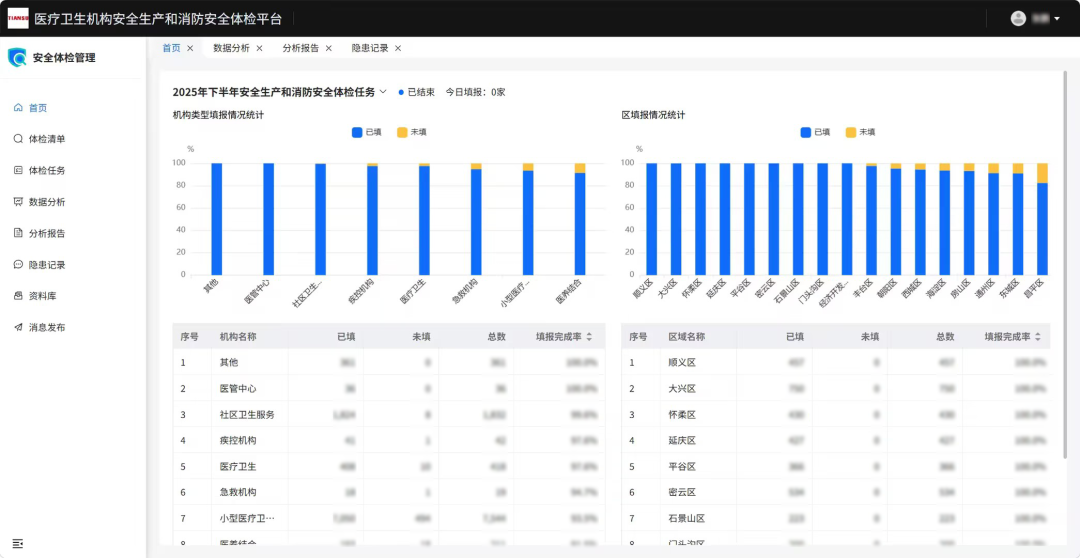Open the user account dropdown arrow
Viewport: 1080px width, 558px height.
[x=1057, y=19]
